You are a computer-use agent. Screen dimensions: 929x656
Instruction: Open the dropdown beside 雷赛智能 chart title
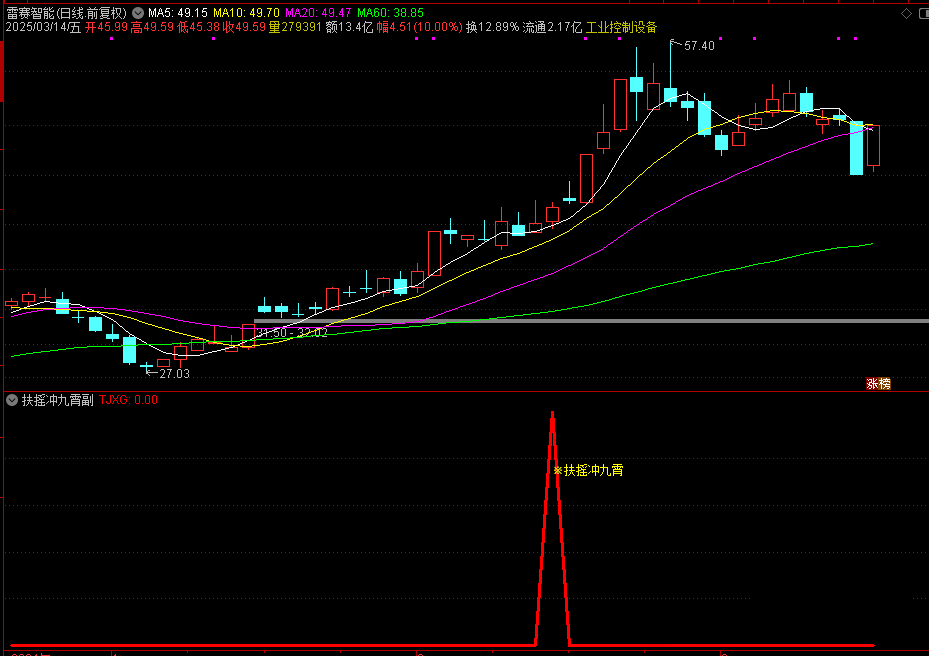click(137, 12)
